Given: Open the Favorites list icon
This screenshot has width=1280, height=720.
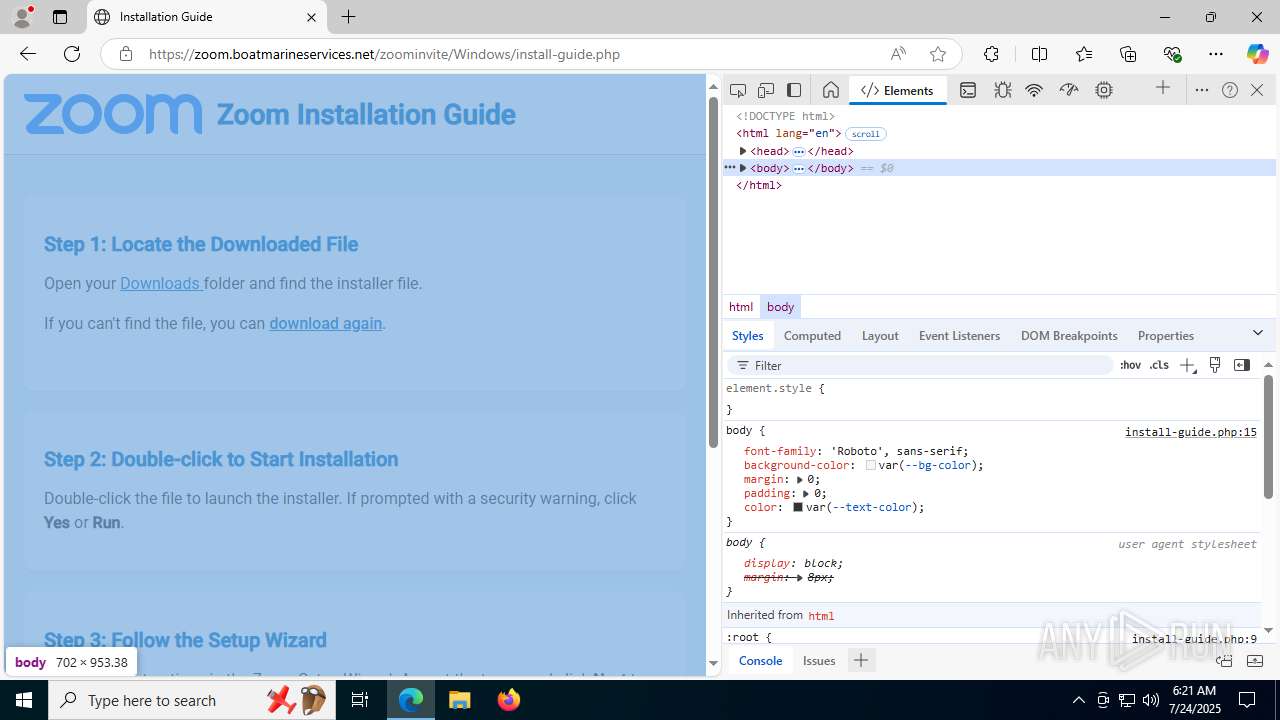Looking at the screenshot, I should pyautogui.click(x=1084, y=54).
